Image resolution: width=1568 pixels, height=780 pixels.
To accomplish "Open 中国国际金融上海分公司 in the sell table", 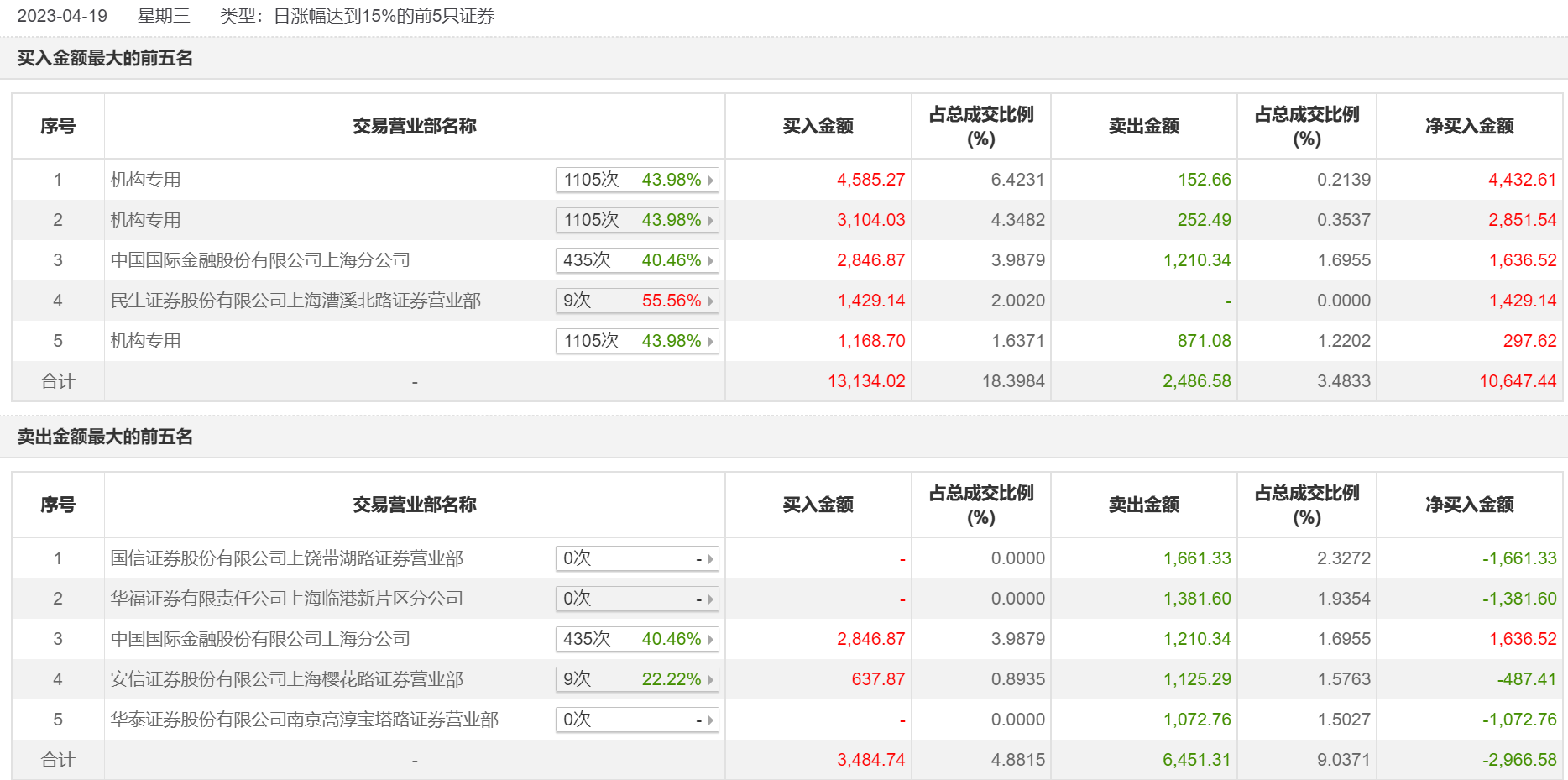I will click(x=260, y=639).
